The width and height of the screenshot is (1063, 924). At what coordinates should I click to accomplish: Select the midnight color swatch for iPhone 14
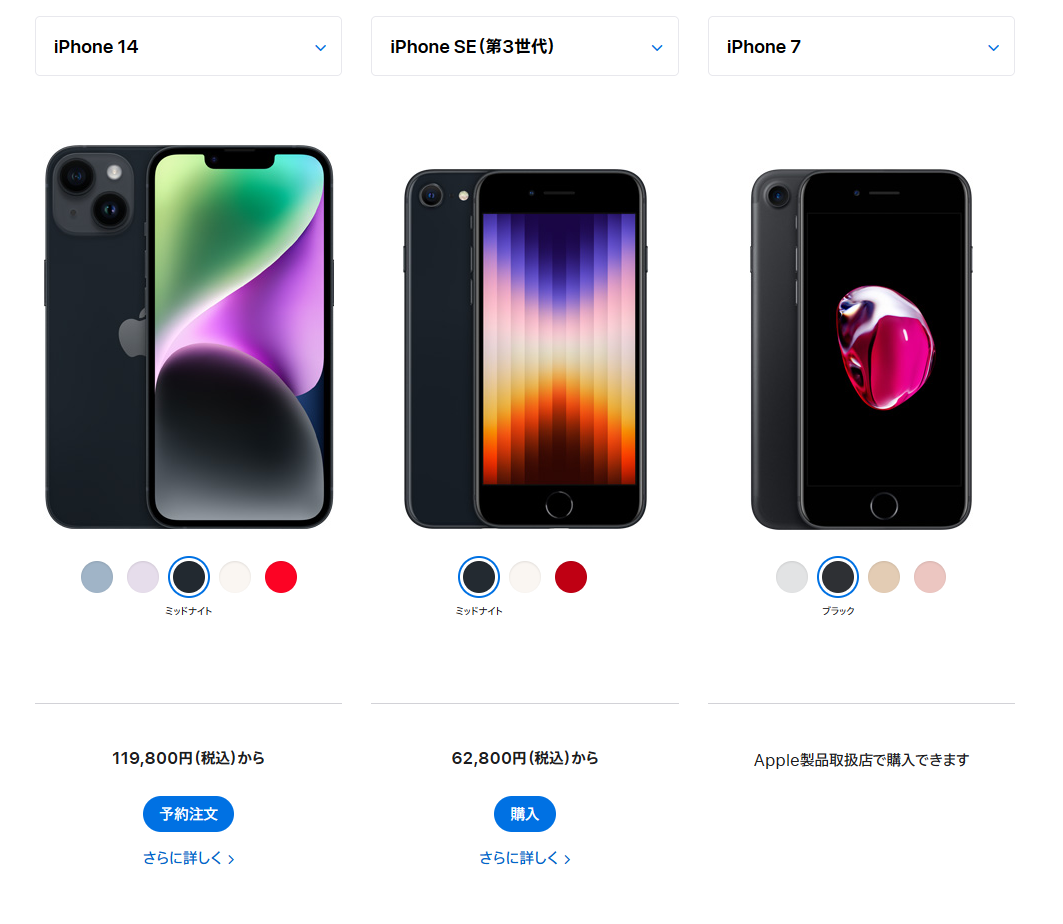click(189, 577)
